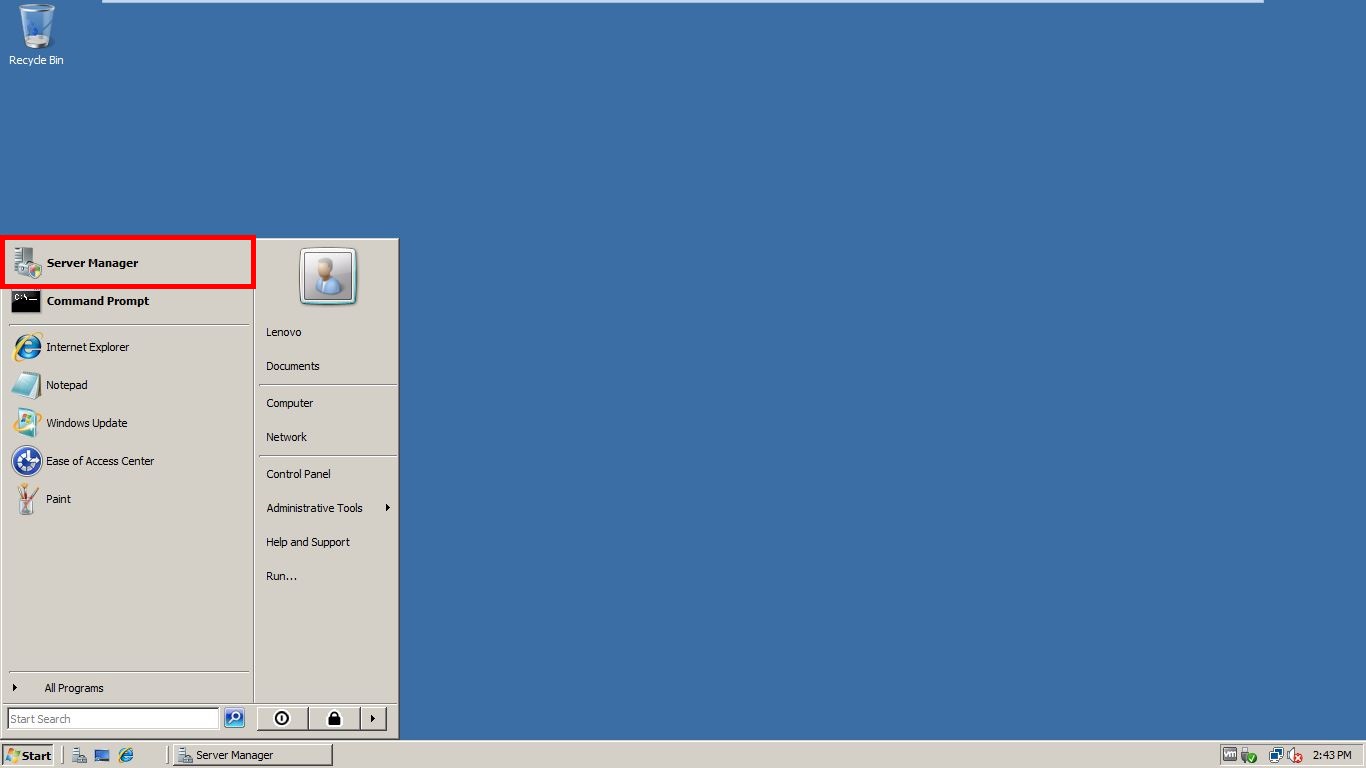Click the Windows Update icon
The image size is (1366, 768).
coord(26,423)
